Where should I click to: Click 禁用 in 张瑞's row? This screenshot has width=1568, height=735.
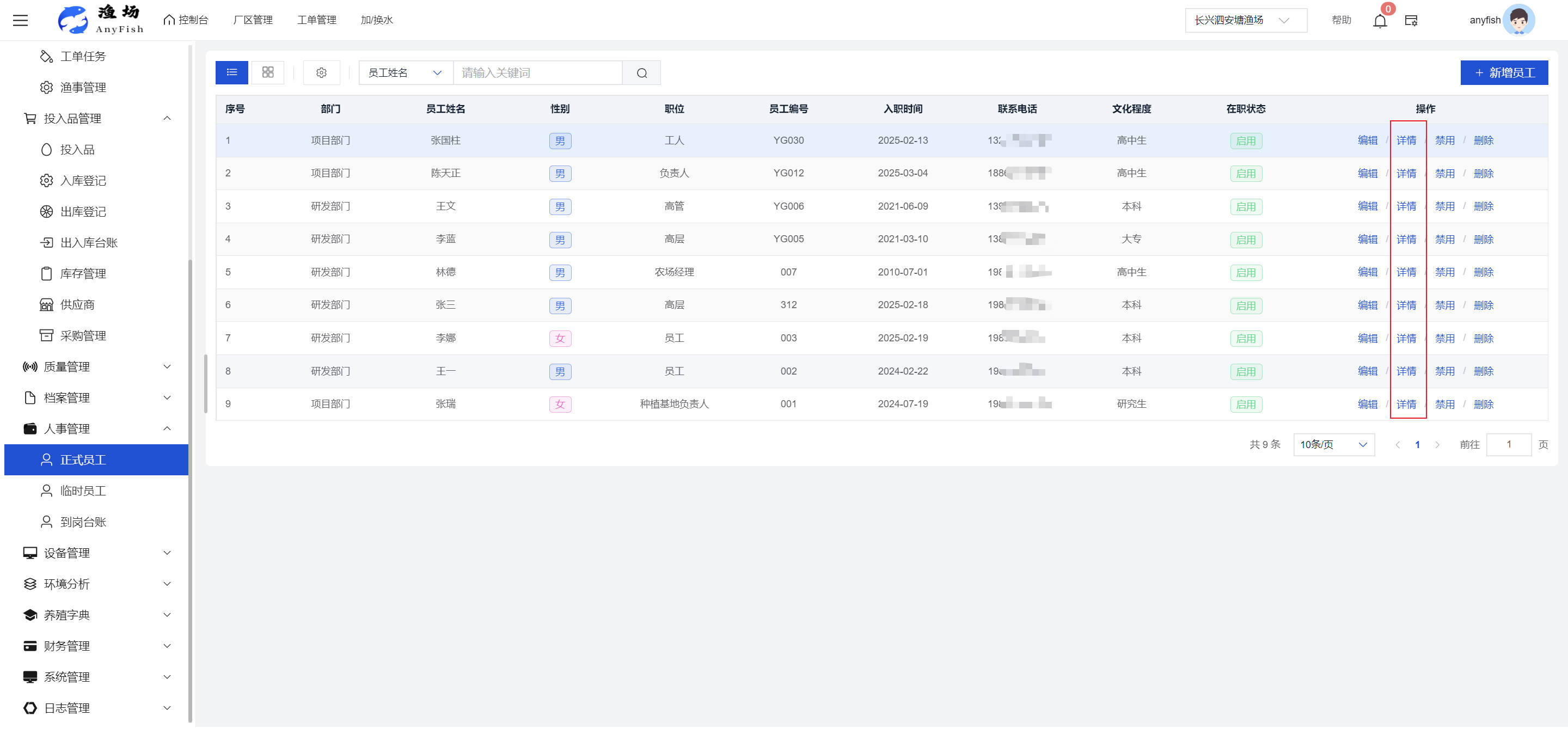pyautogui.click(x=1444, y=405)
